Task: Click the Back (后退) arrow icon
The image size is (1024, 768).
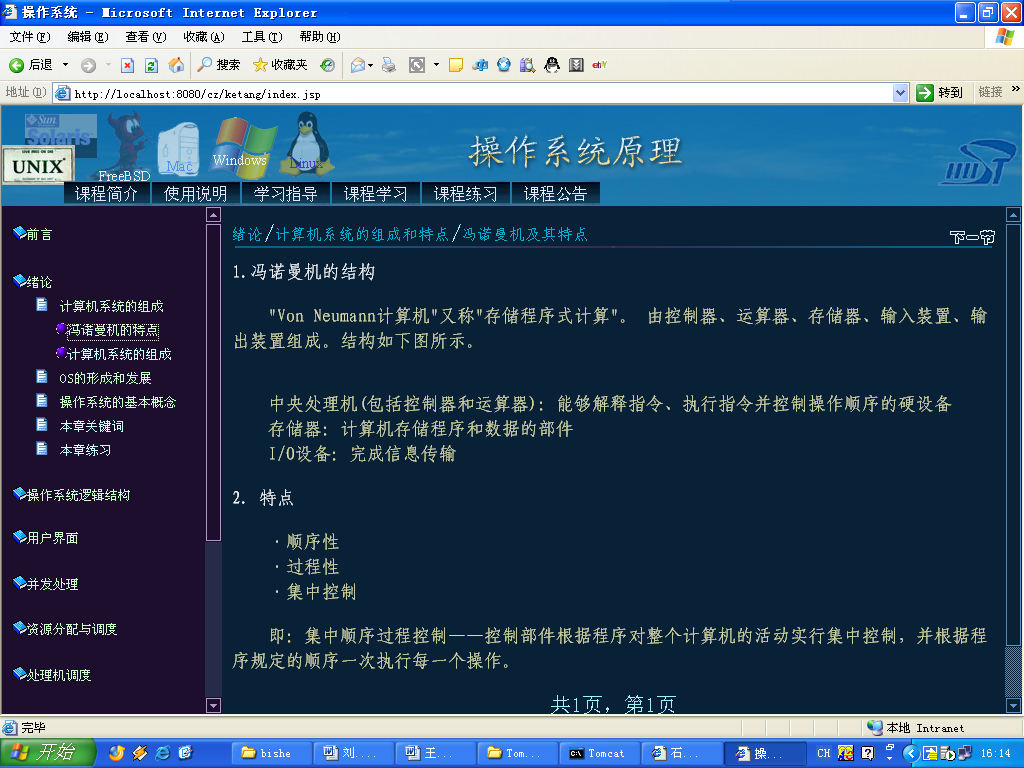Action: [16, 65]
